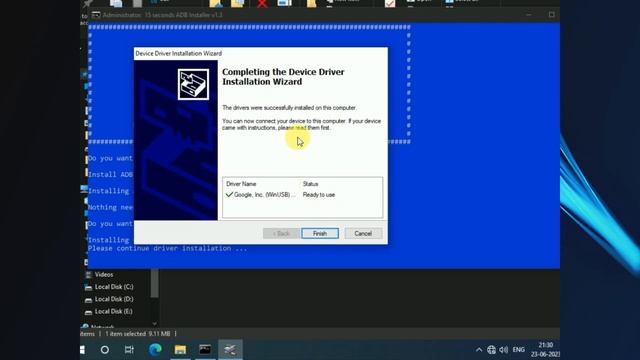640x360 pixels.
Task: Open Local Disk (C:) in the sidebar
Action: coord(114,287)
